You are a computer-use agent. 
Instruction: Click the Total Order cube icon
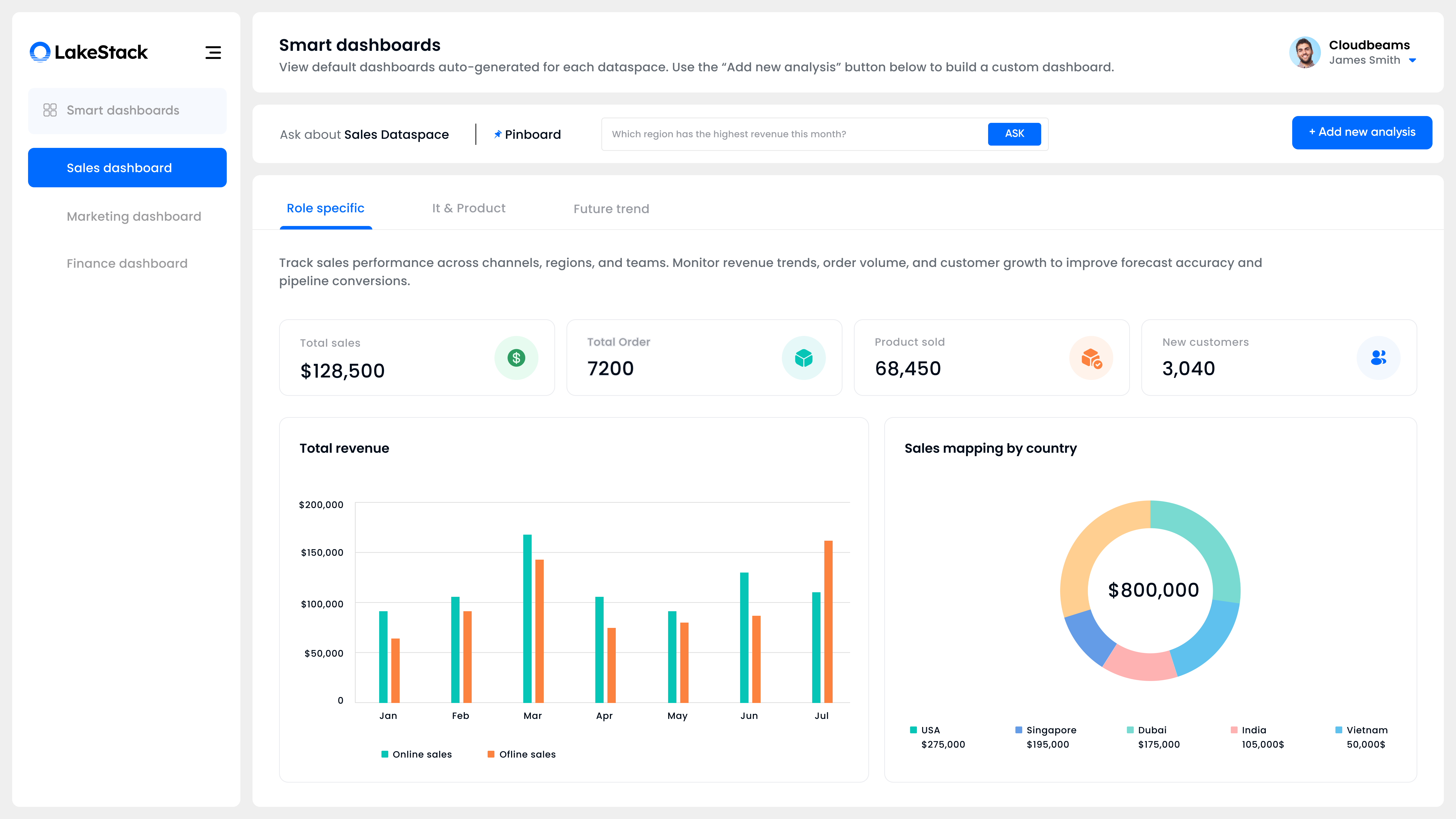803,358
